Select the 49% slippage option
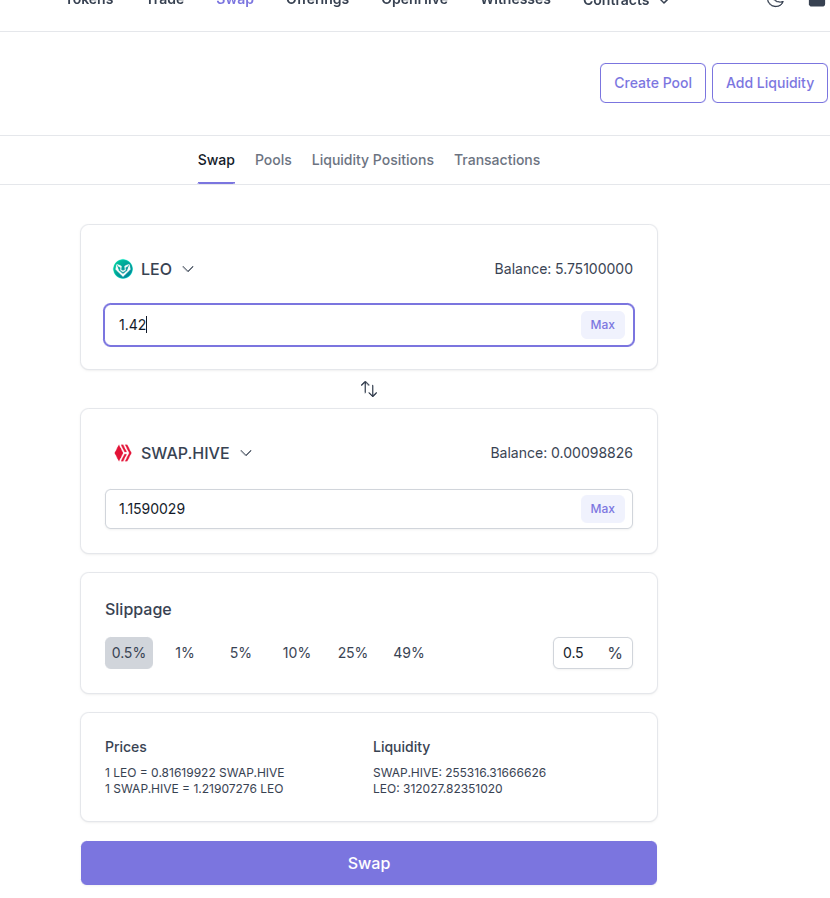Screen dimensions: 830x898 408,653
